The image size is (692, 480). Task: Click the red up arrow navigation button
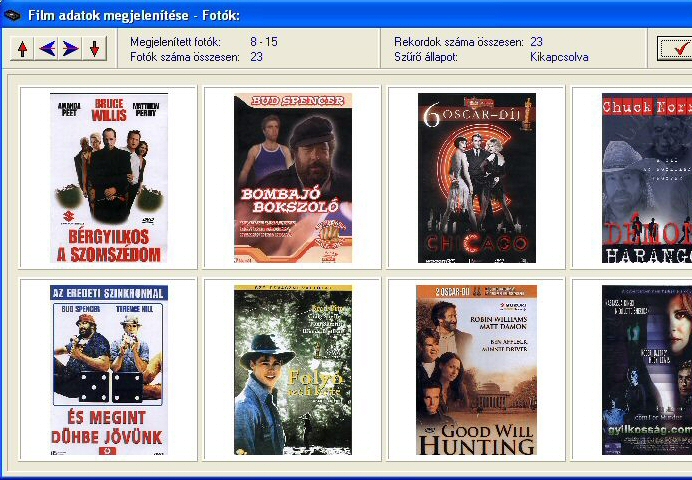23,49
